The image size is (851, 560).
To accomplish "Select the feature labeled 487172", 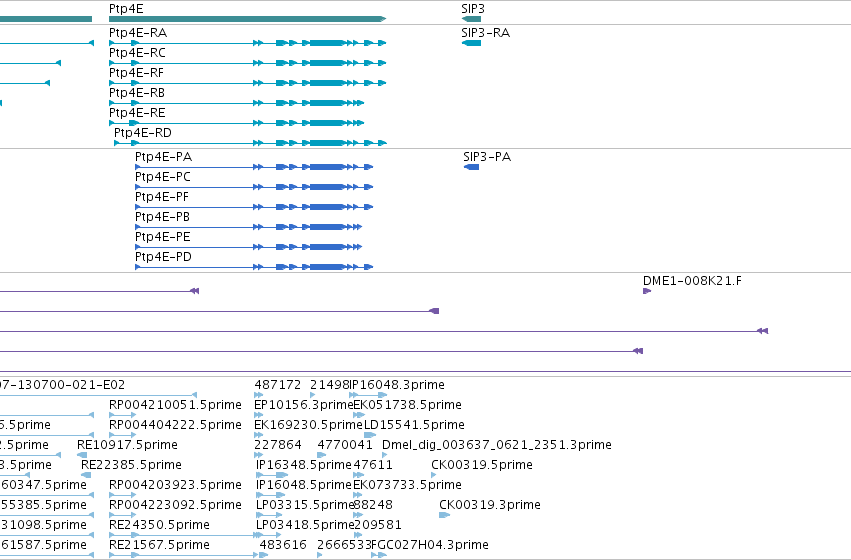I will [x=277, y=385].
